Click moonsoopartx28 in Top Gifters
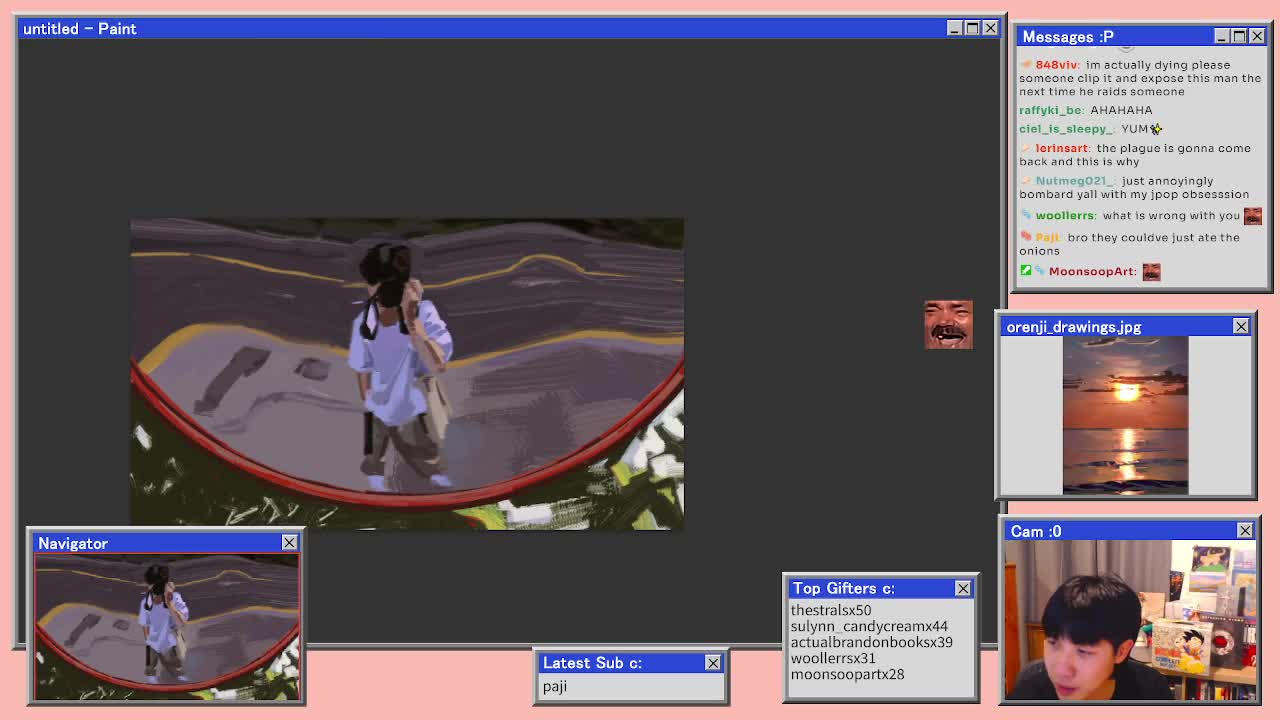 [x=847, y=674]
